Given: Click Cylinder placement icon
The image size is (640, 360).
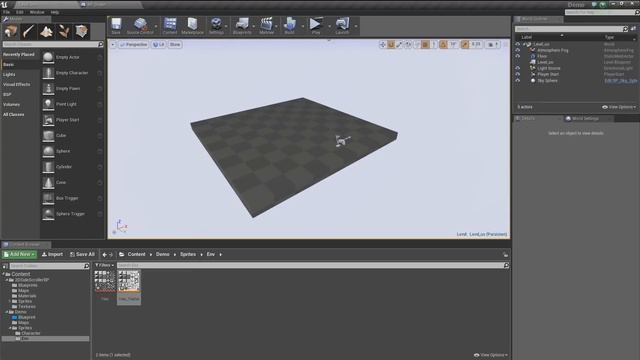Looking at the screenshot, I should coord(48,167).
